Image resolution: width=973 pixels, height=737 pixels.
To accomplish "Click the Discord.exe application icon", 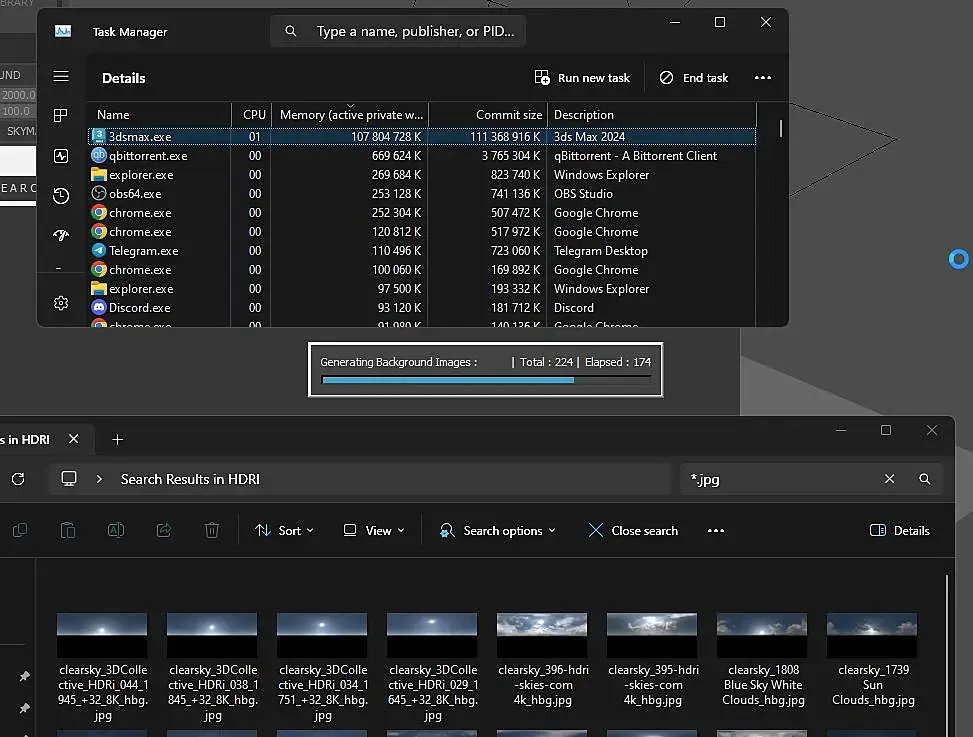I will tap(99, 307).
